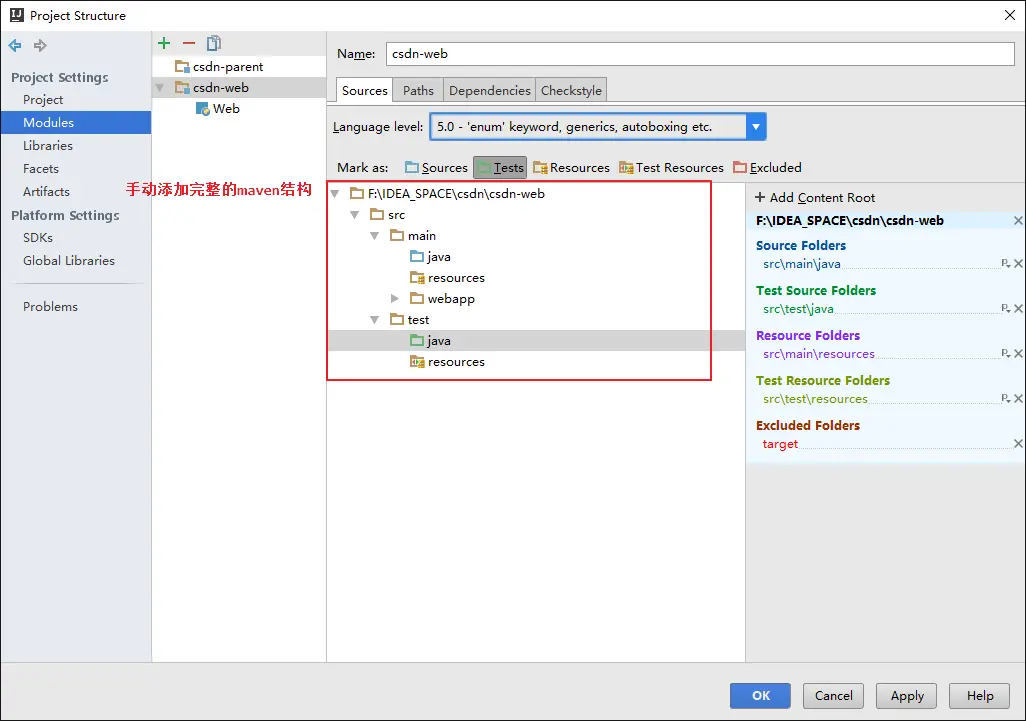Collapse the src folder node
1026x721 pixels.
pyautogui.click(x=355, y=215)
